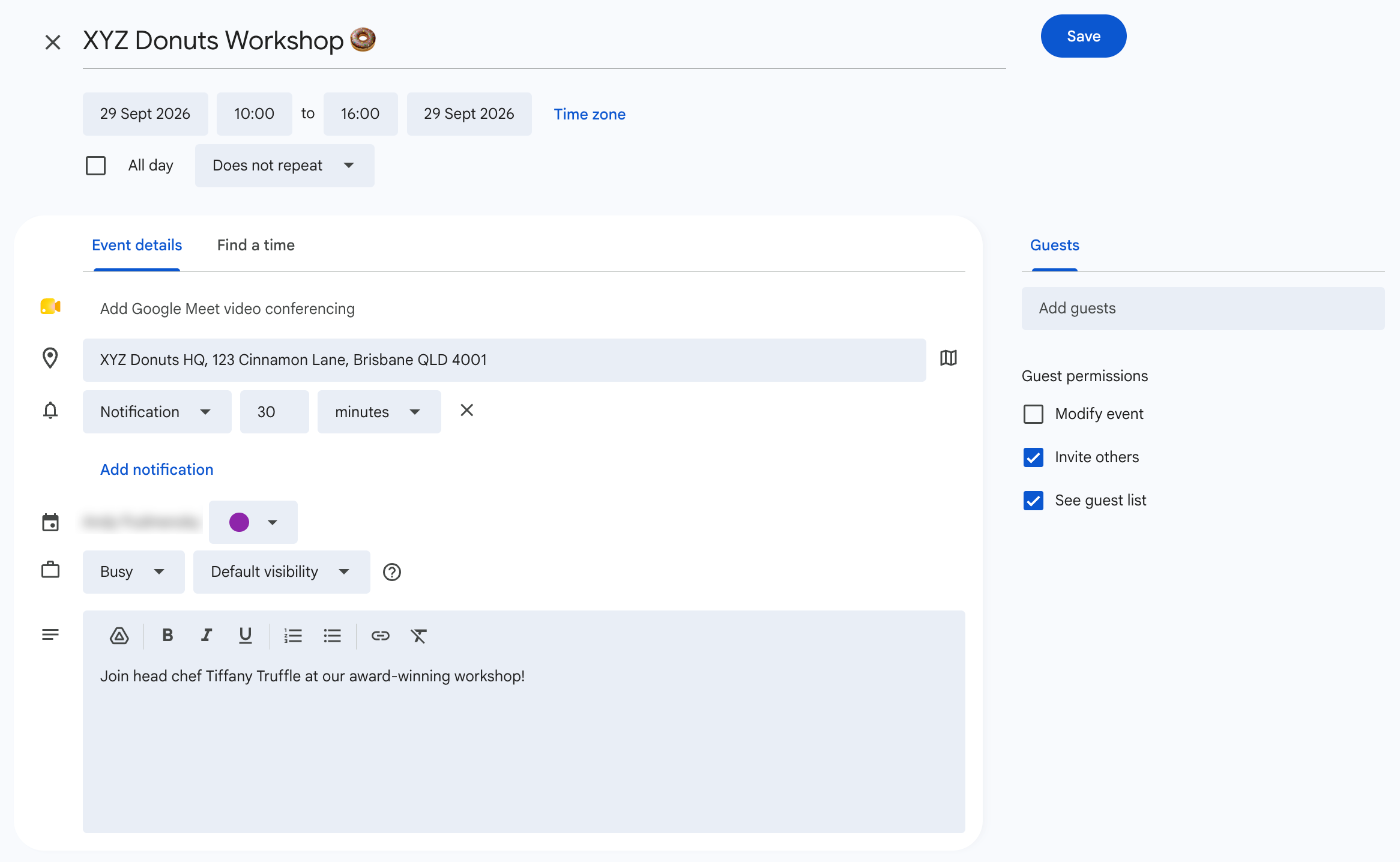Open the map preview icon beside location
Image resolution: width=1400 pixels, height=862 pixels.
point(949,358)
